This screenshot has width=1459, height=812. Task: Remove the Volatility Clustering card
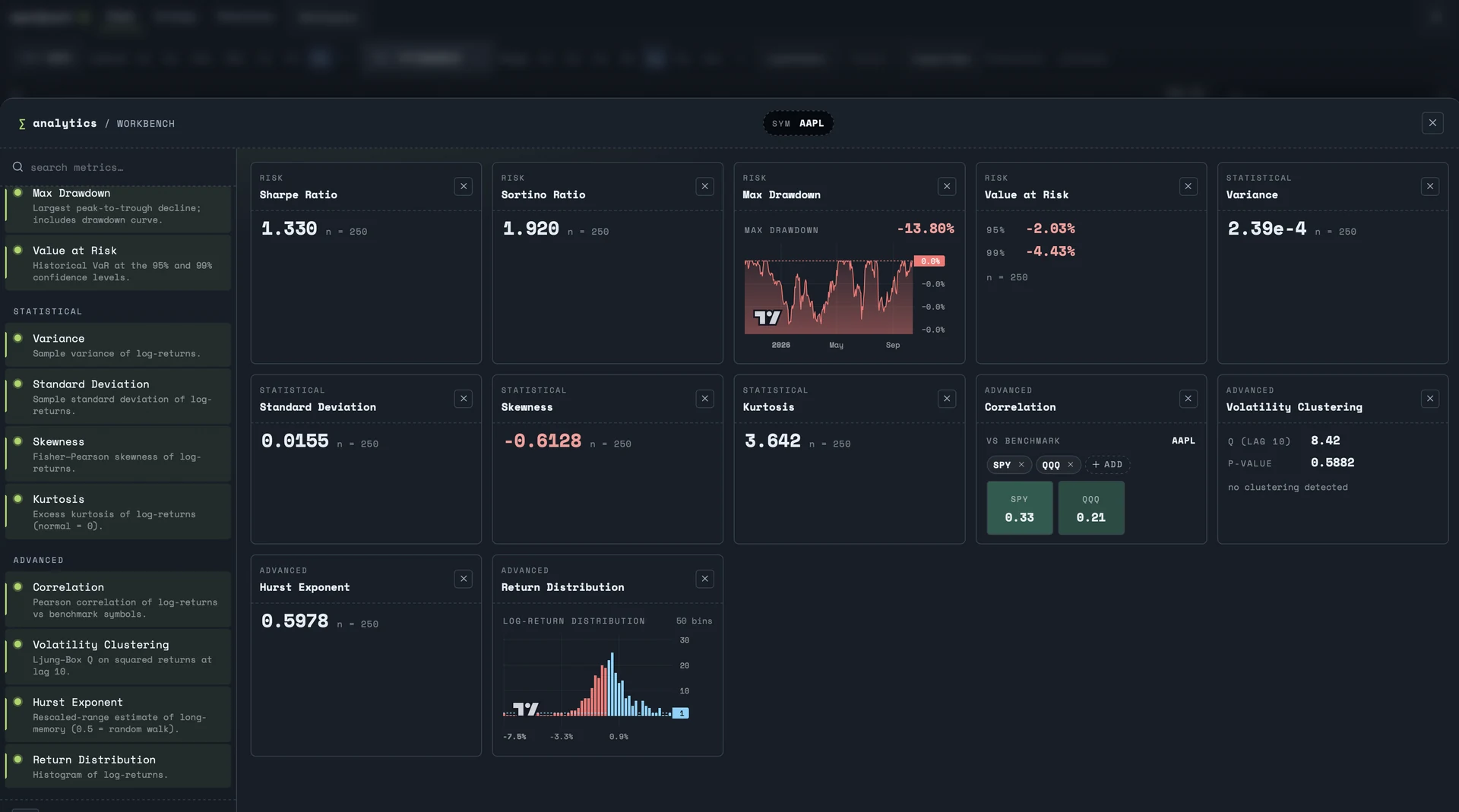click(1430, 399)
